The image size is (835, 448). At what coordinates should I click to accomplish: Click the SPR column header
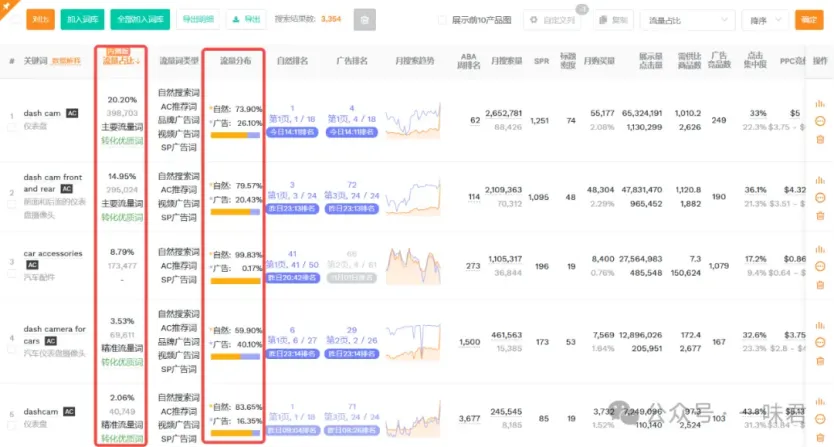[x=541, y=61]
